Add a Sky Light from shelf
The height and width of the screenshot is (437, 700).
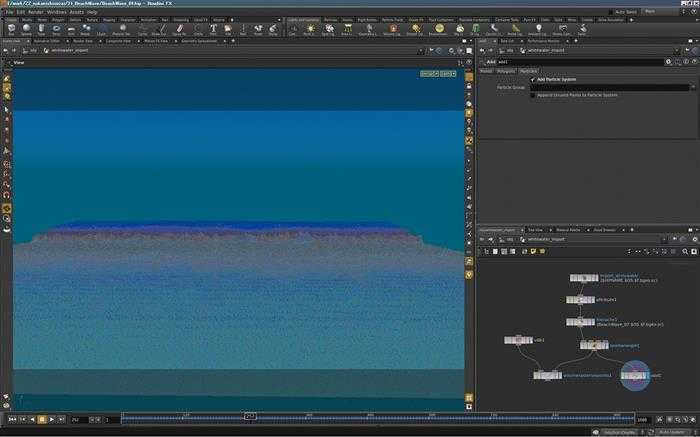pos(459,29)
